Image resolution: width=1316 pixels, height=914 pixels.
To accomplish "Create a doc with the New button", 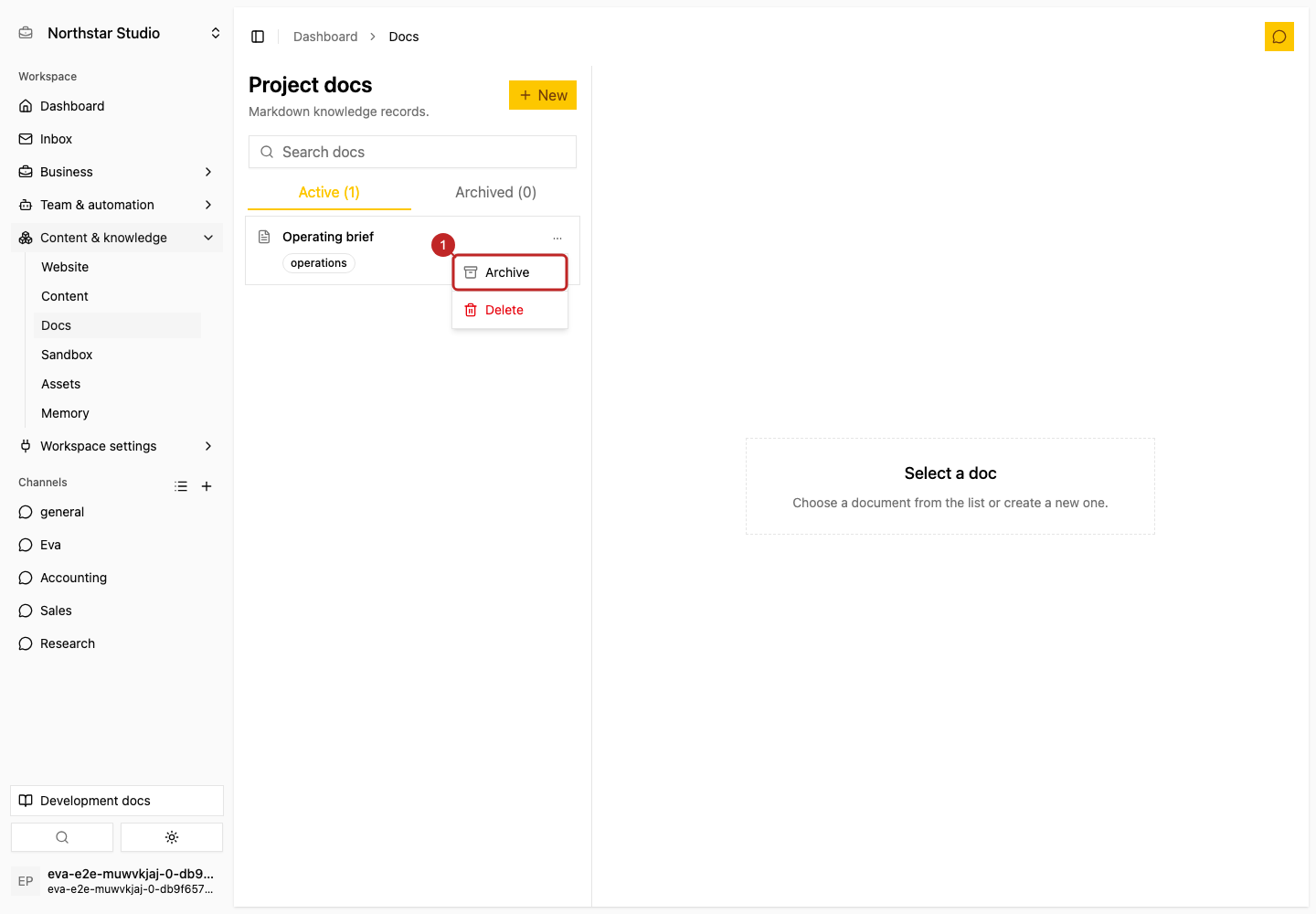I will click(x=543, y=95).
